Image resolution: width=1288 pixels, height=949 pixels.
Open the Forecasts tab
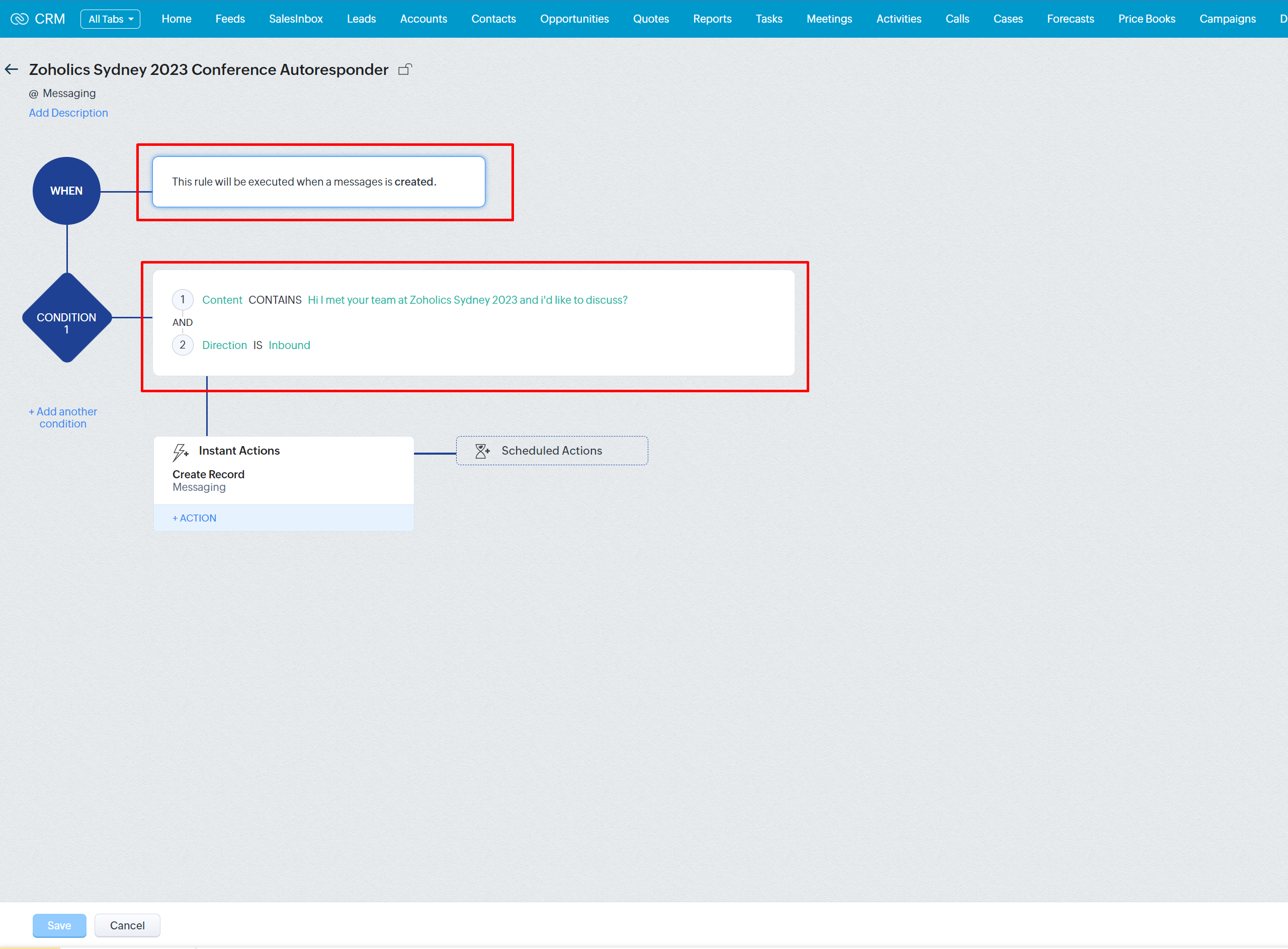pyautogui.click(x=1070, y=19)
